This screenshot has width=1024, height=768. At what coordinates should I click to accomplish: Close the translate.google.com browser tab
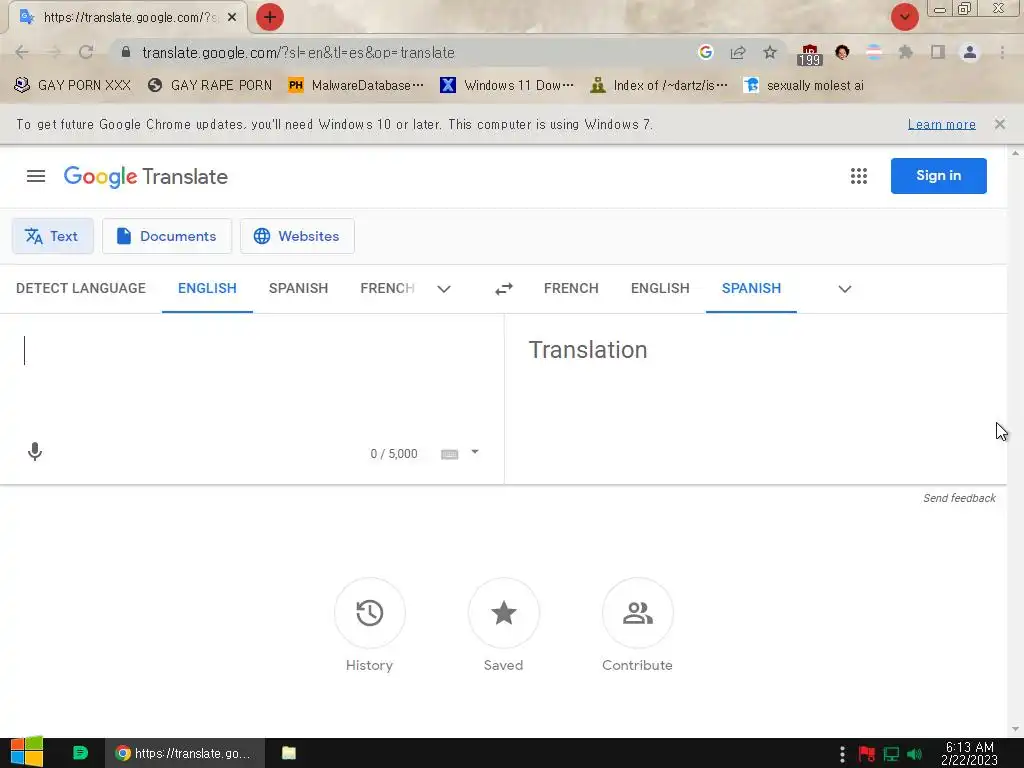click(232, 18)
